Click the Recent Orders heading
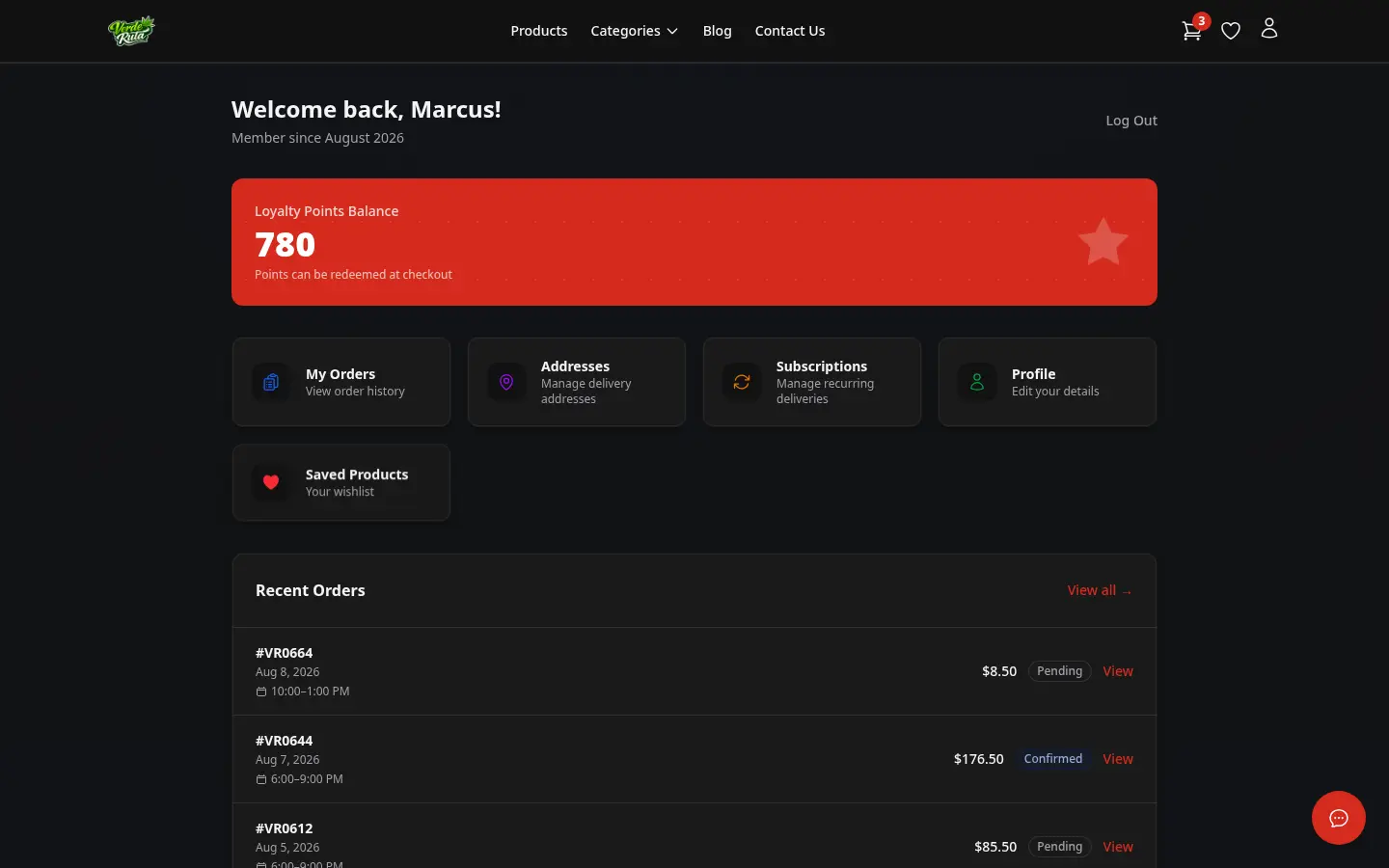 coord(311,590)
